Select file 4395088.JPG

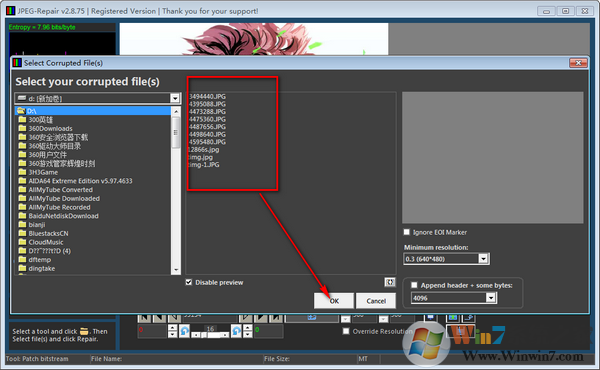point(207,104)
